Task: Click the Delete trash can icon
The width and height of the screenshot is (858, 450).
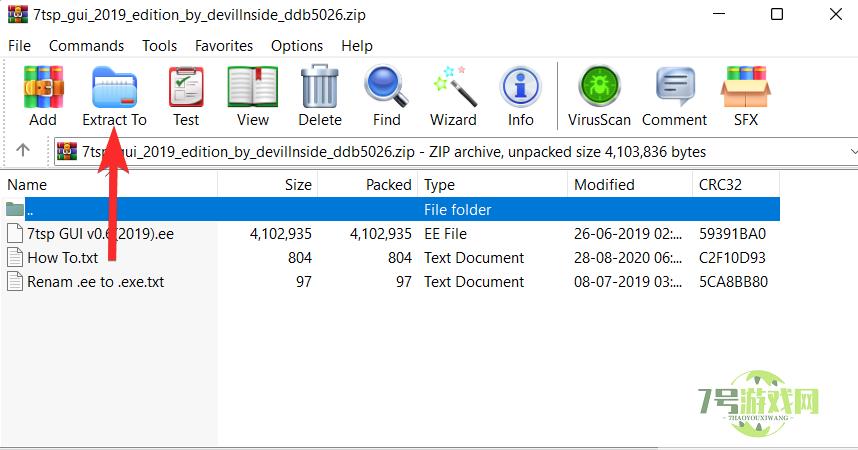Action: coord(320,86)
